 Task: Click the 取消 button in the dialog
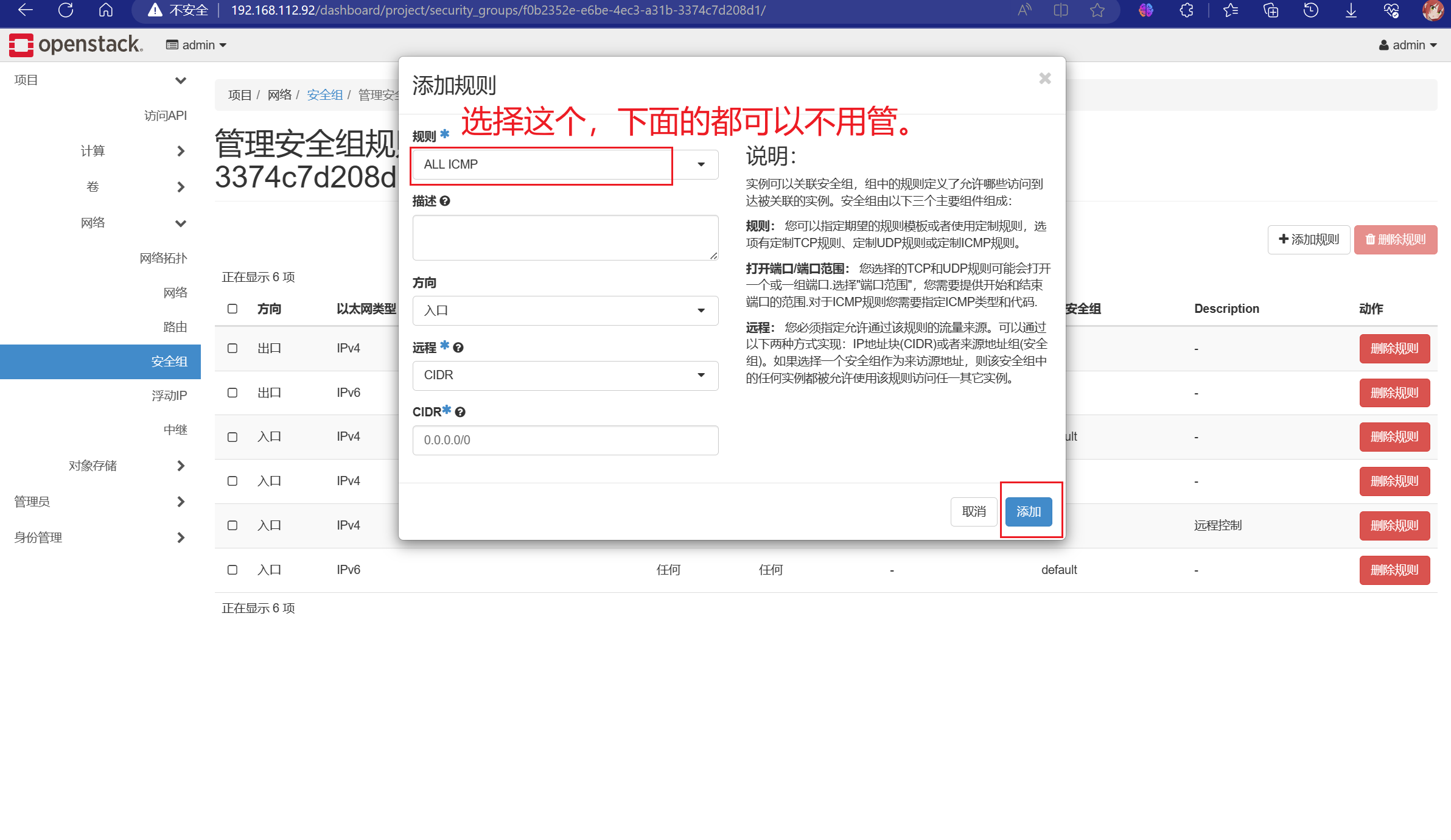(x=973, y=512)
